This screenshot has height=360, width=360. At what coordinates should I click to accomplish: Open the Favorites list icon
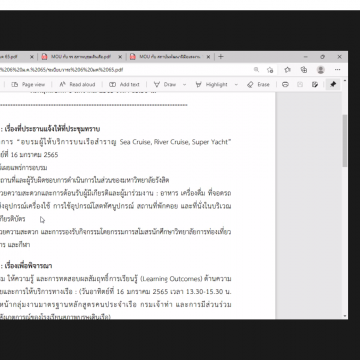pyautogui.click(x=287, y=70)
